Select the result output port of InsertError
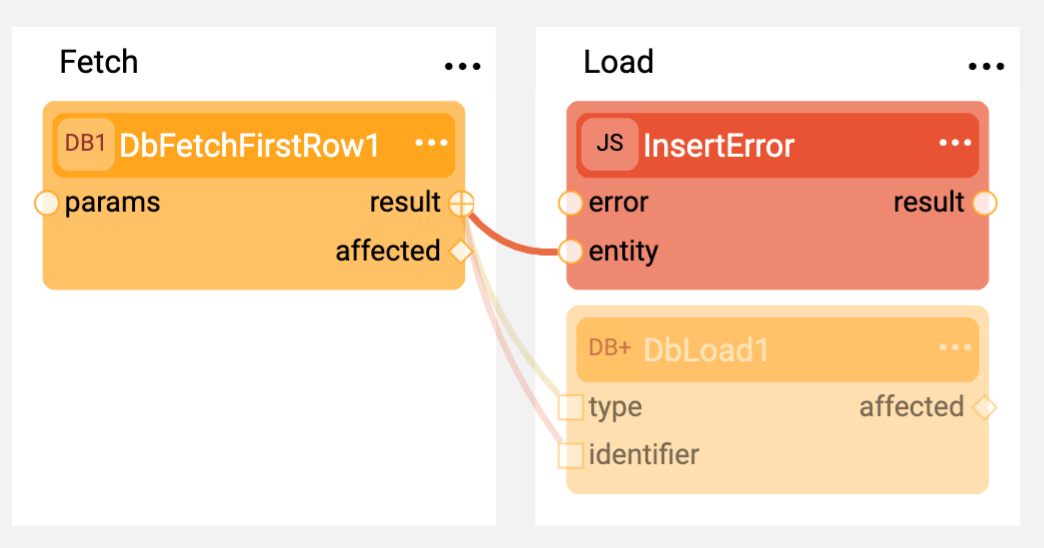 click(x=985, y=202)
